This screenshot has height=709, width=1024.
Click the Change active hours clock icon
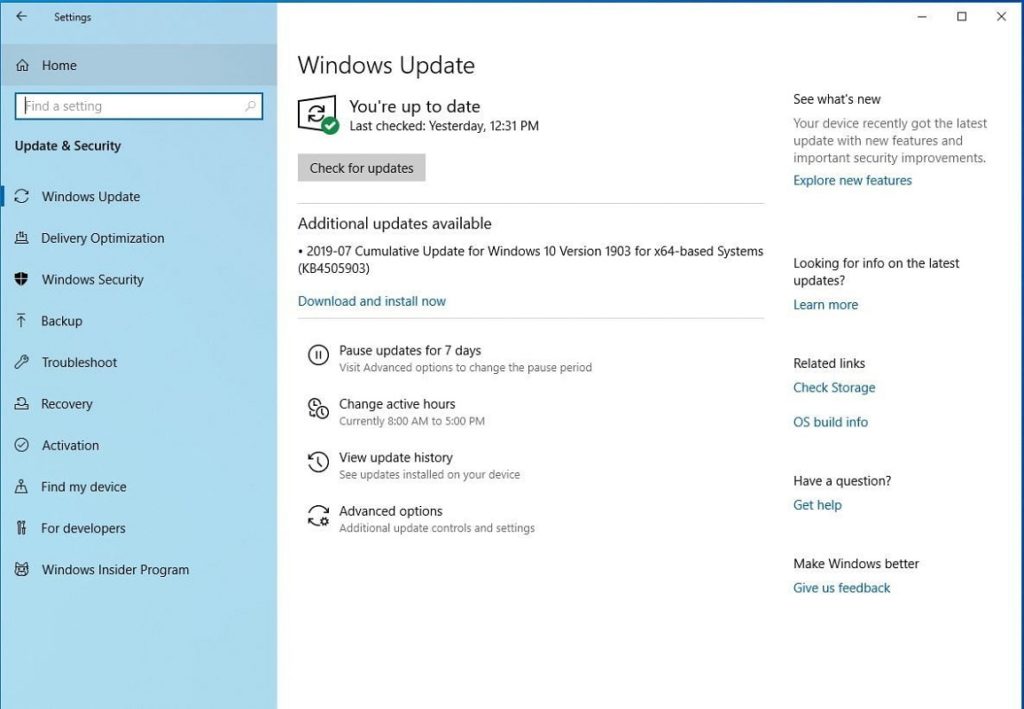318,408
